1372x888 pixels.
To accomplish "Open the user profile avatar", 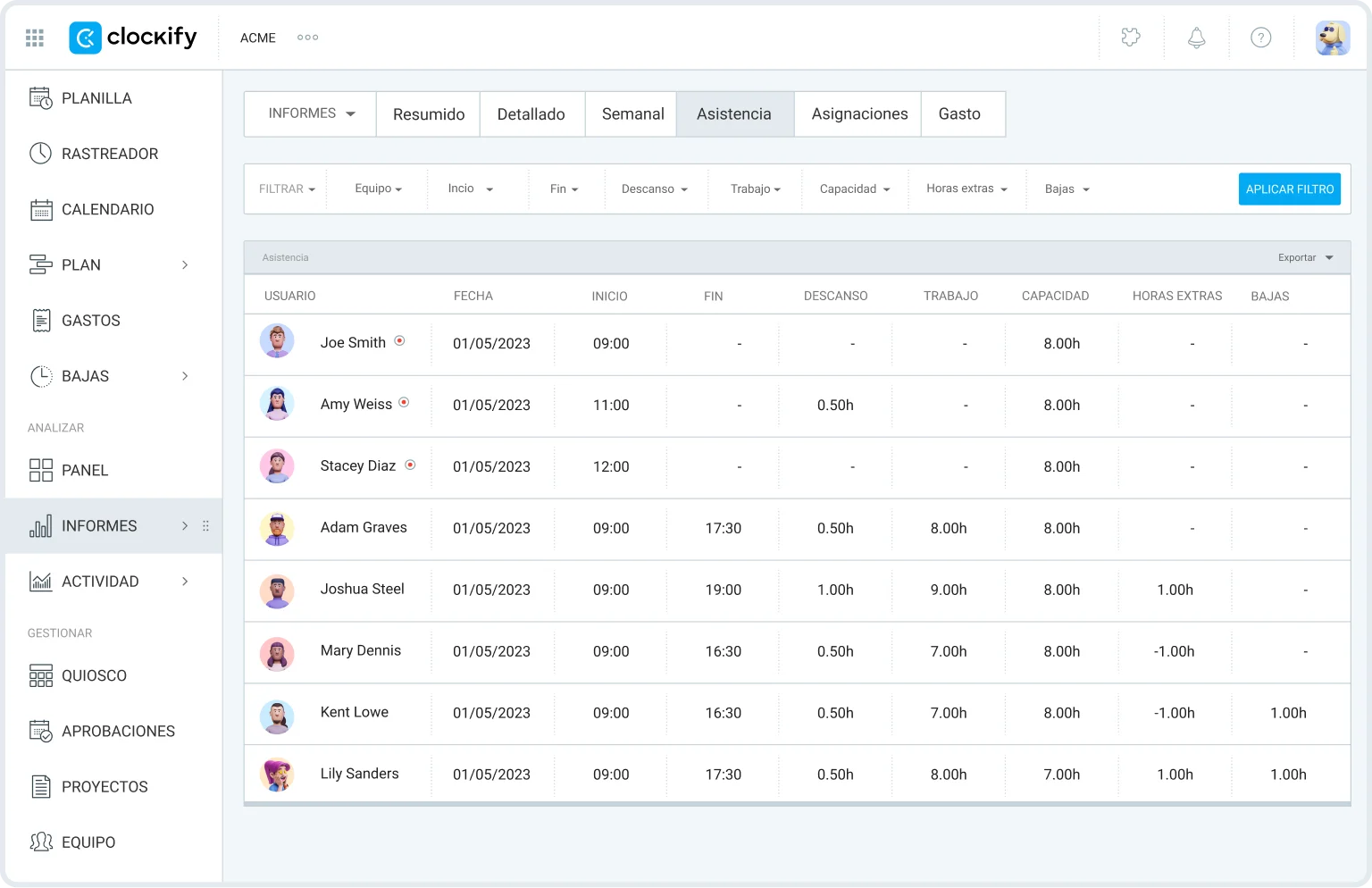I will [1332, 38].
